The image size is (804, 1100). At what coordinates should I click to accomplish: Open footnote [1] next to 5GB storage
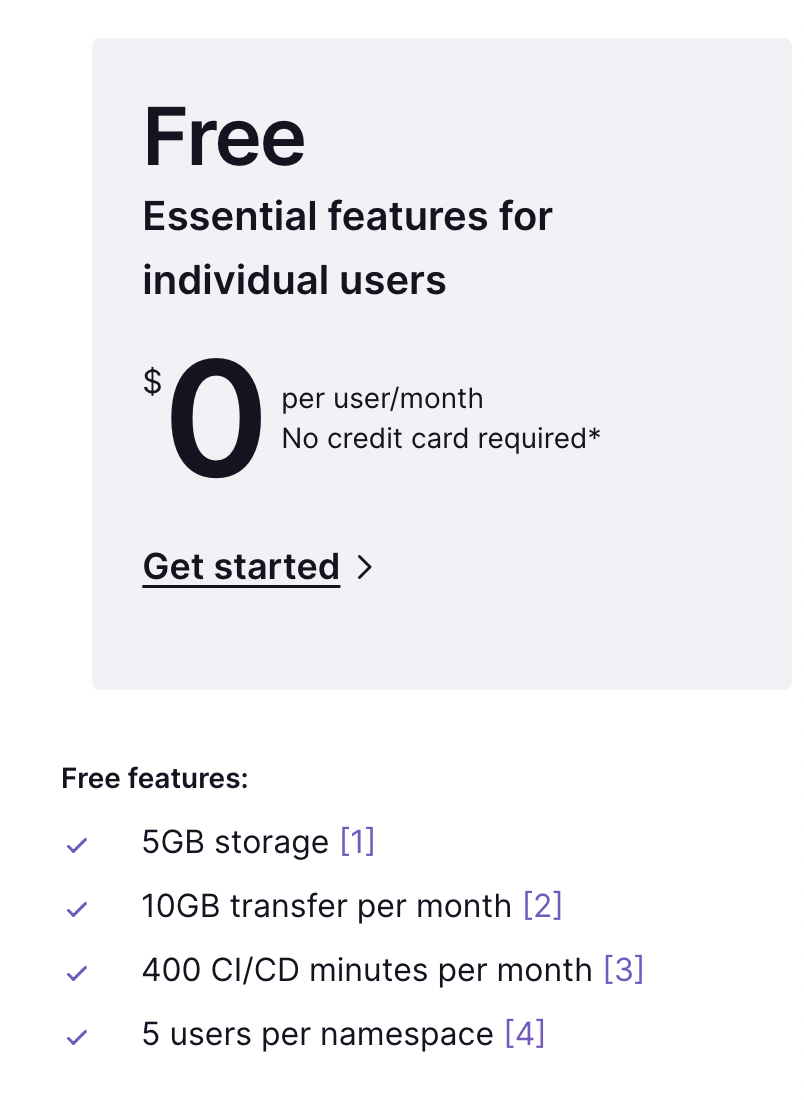(x=357, y=841)
